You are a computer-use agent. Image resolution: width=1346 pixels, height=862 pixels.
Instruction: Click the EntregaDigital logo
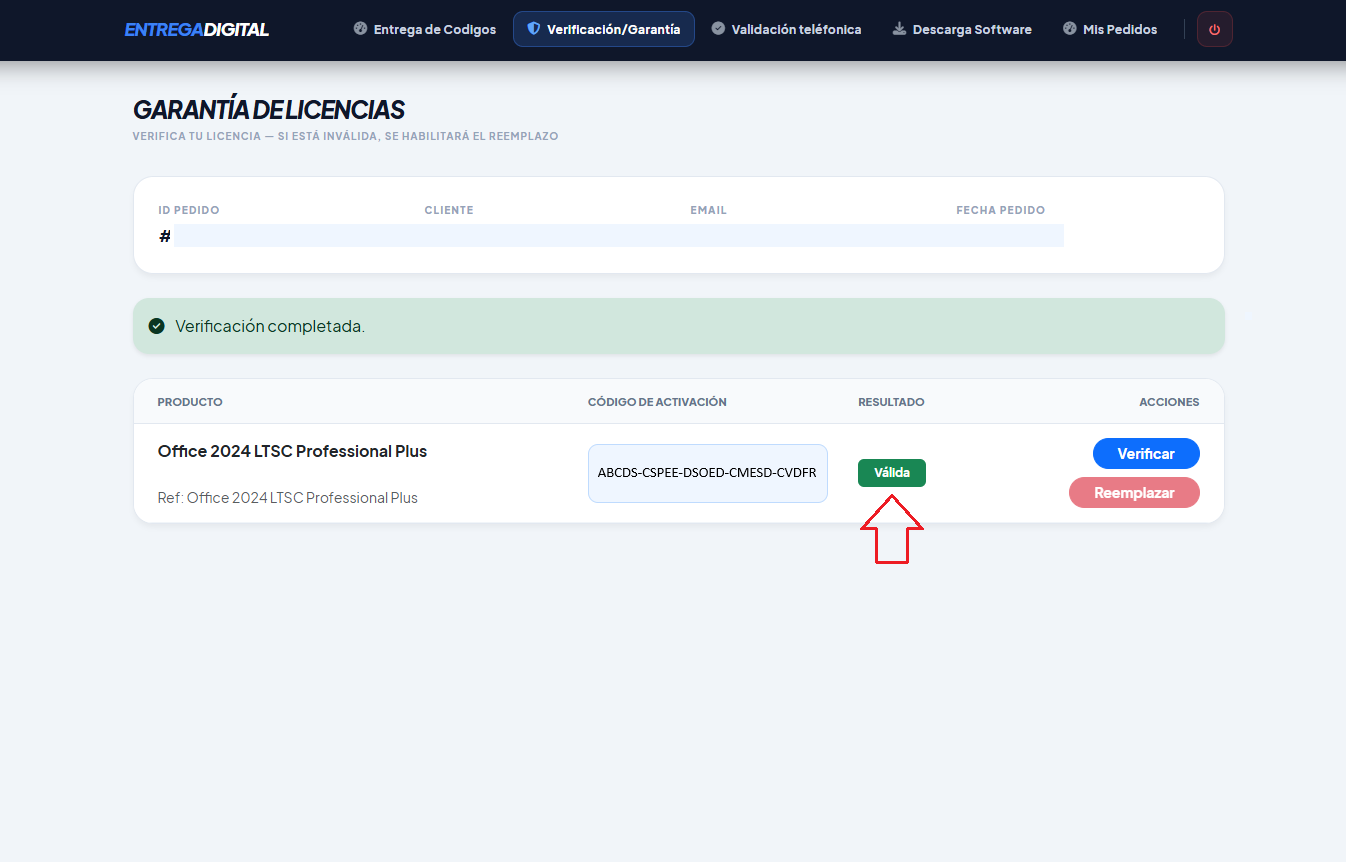[x=196, y=30]
